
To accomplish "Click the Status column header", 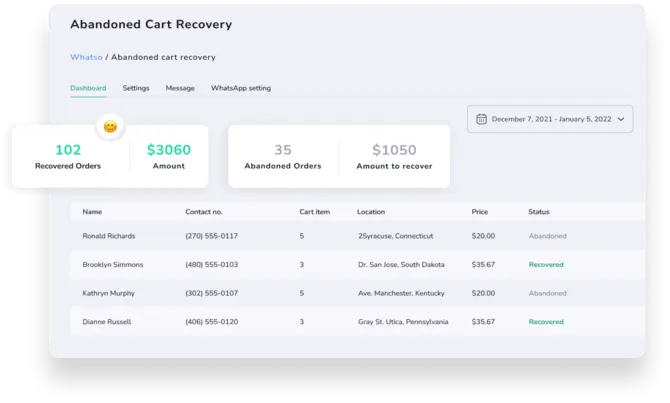I will click(x=539, y=212).
